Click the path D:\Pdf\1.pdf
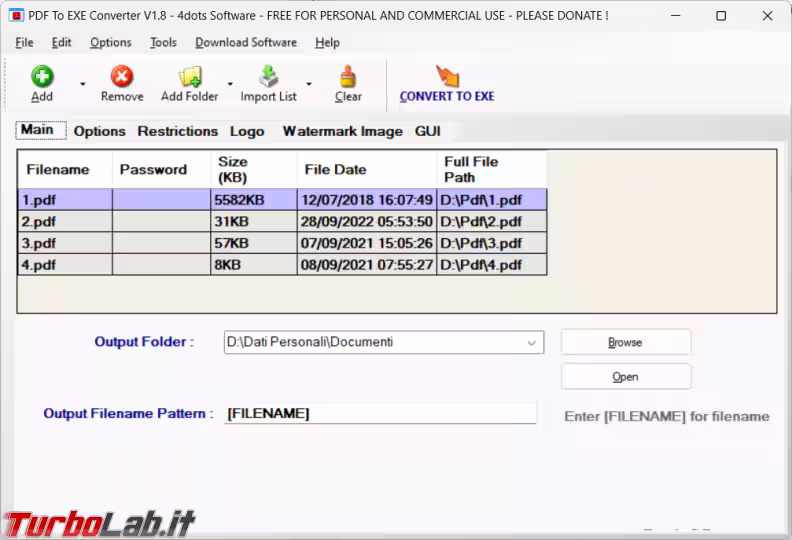 [x=491, y=200]
